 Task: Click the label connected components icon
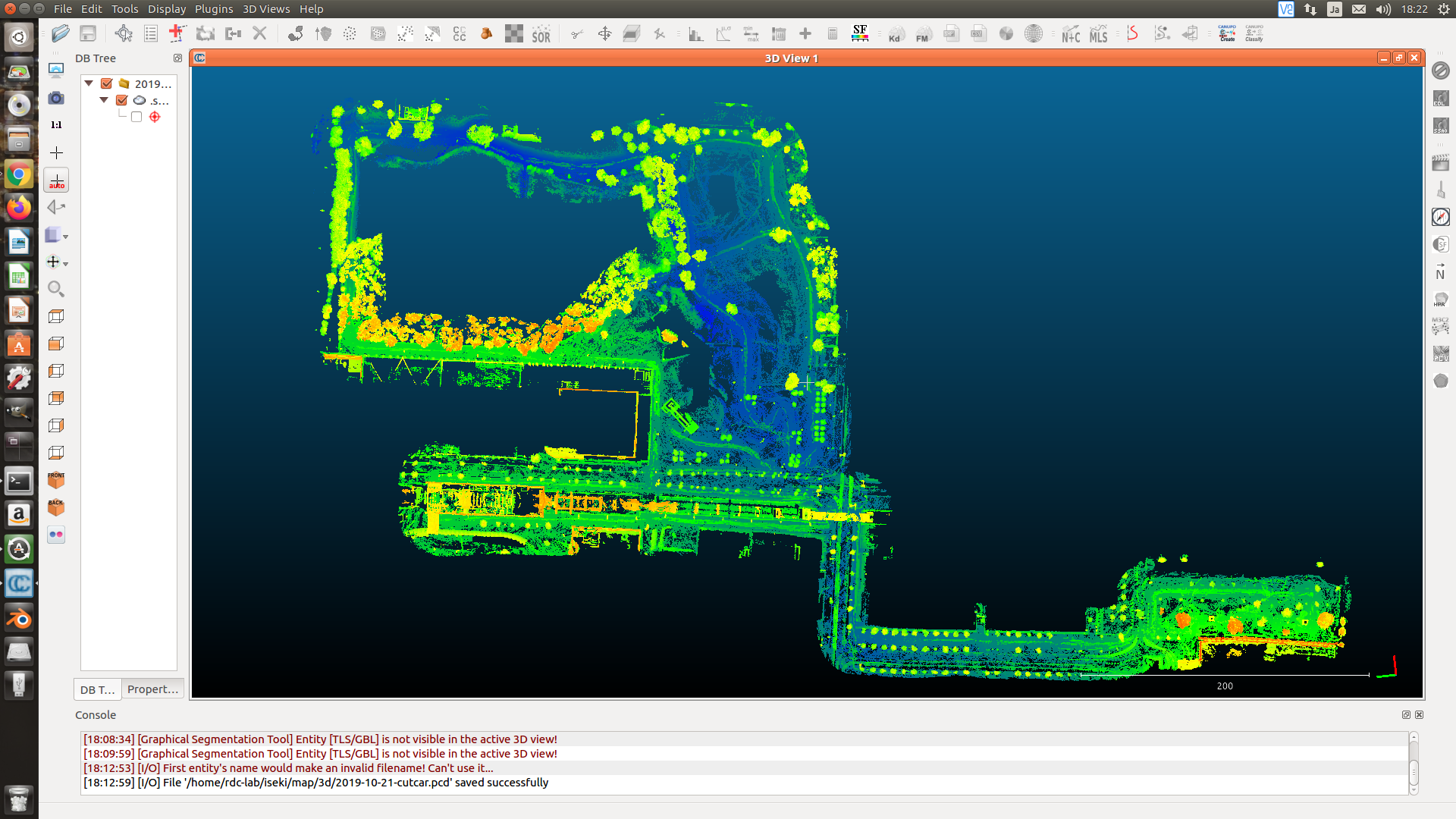click(x=460, y=34)
